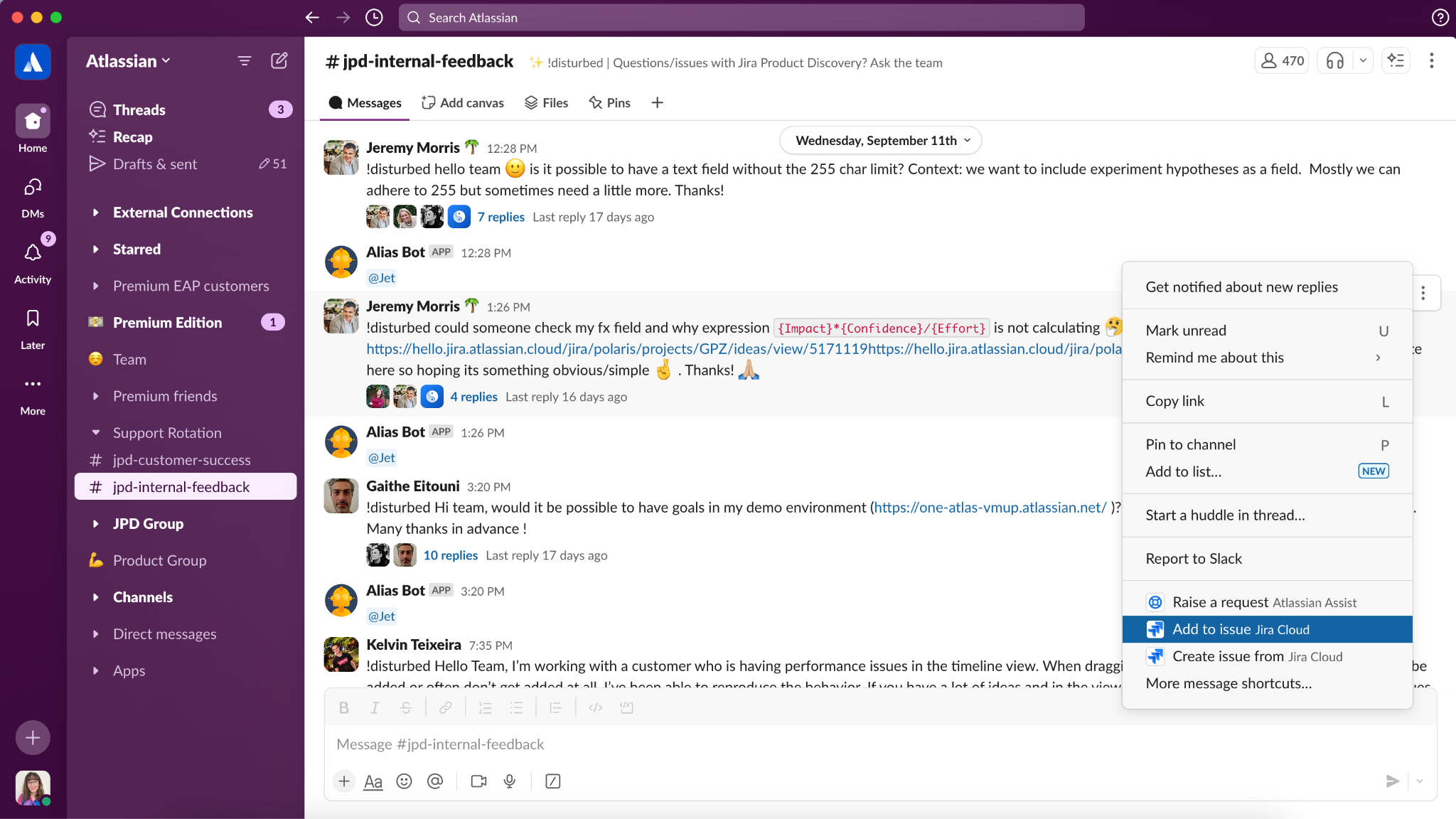Click the 470 members button
Viewport: 1456px width, 819px height.
point(1282,61)
